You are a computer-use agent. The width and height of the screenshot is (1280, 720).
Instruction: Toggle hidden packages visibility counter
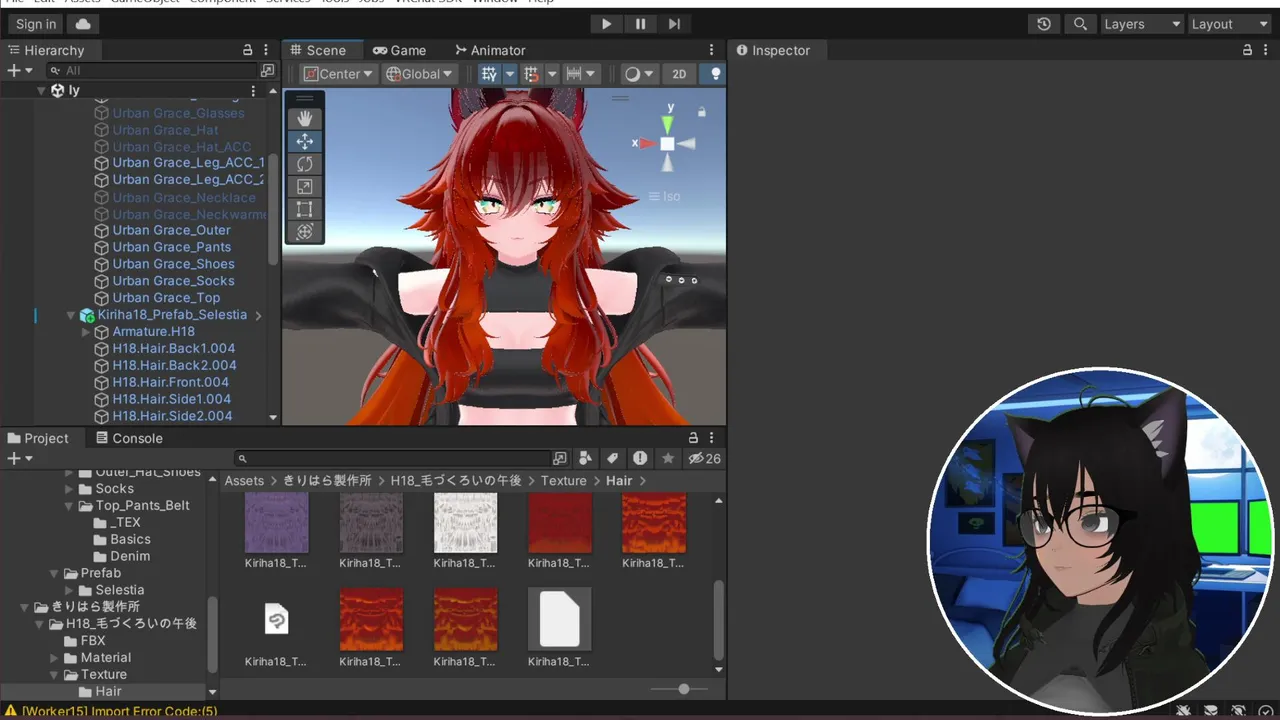point(704,459)
